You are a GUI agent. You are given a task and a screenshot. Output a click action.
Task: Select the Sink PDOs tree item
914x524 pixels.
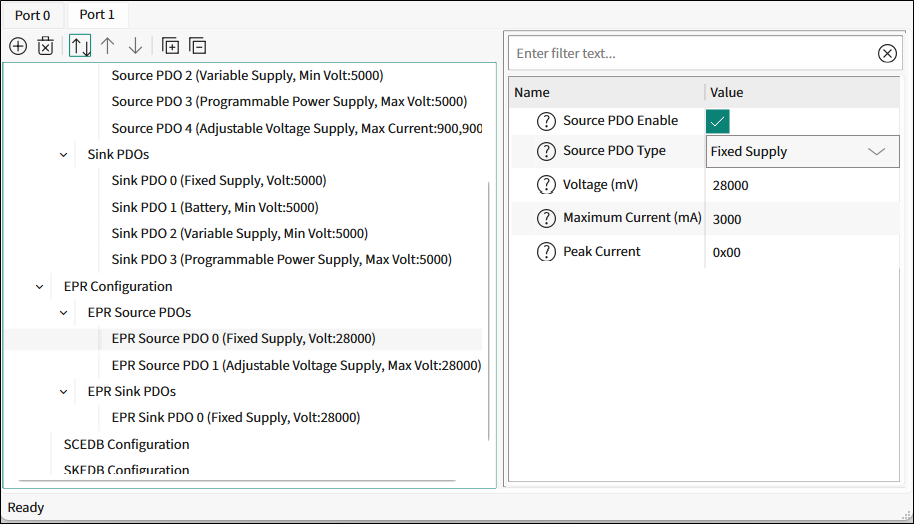118,155
